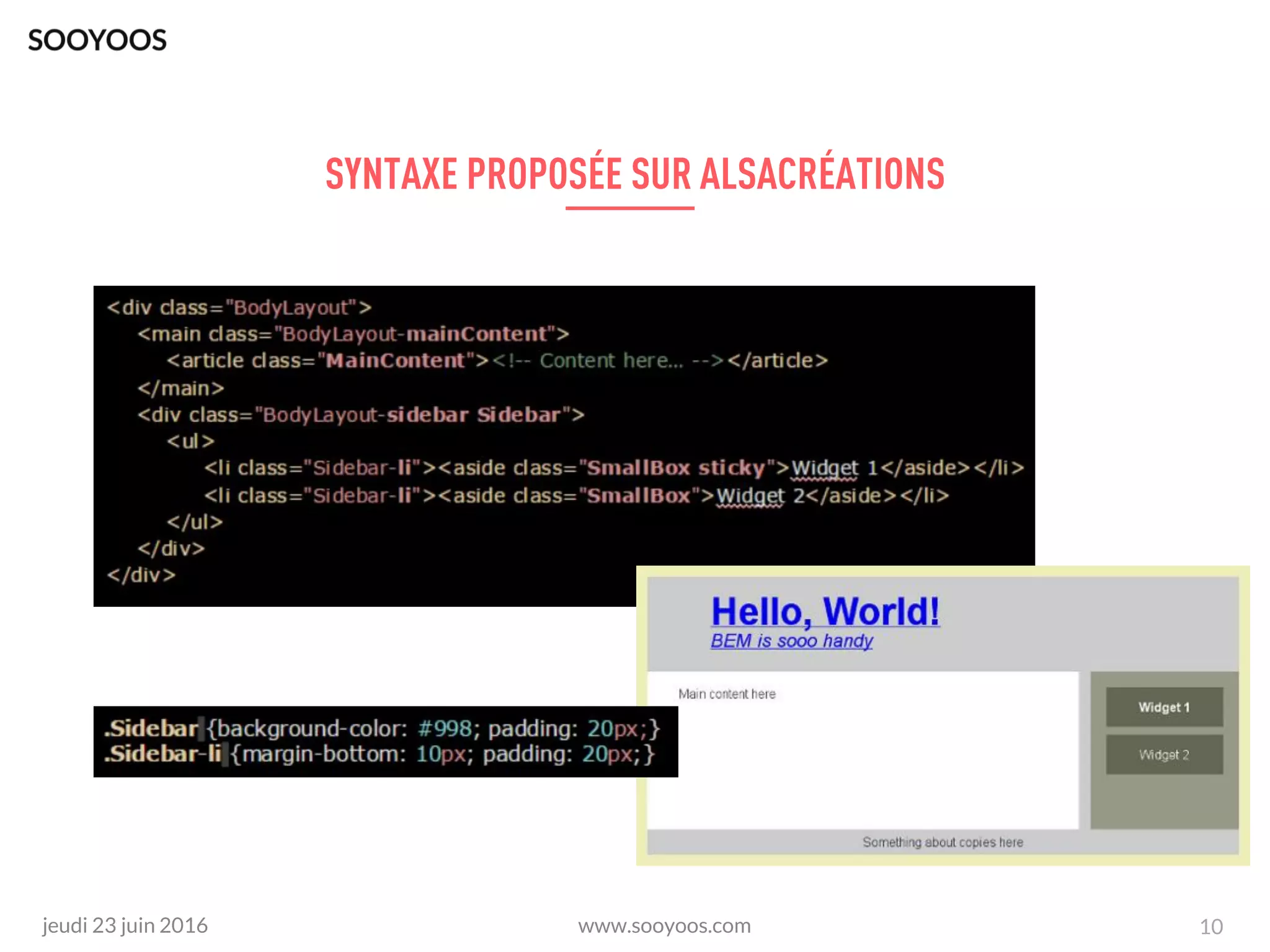Click the Something about copies here footer
Viewport: 1270px width, 952px height.
point(943,842)
